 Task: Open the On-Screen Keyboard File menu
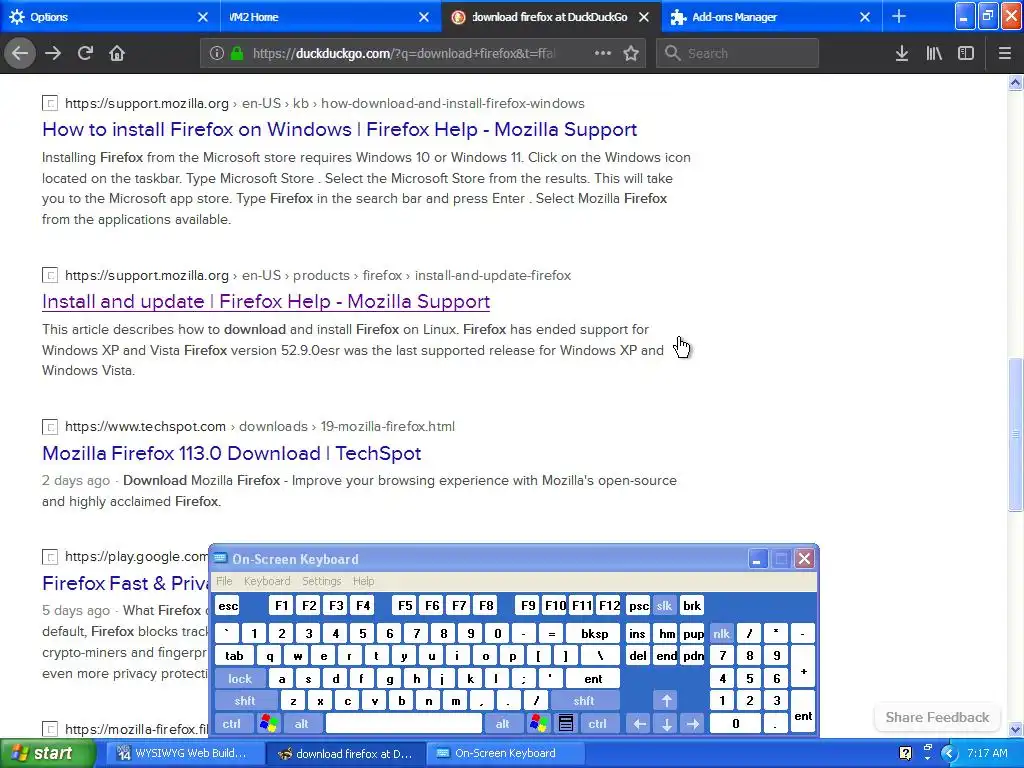[x=224, y=581]
